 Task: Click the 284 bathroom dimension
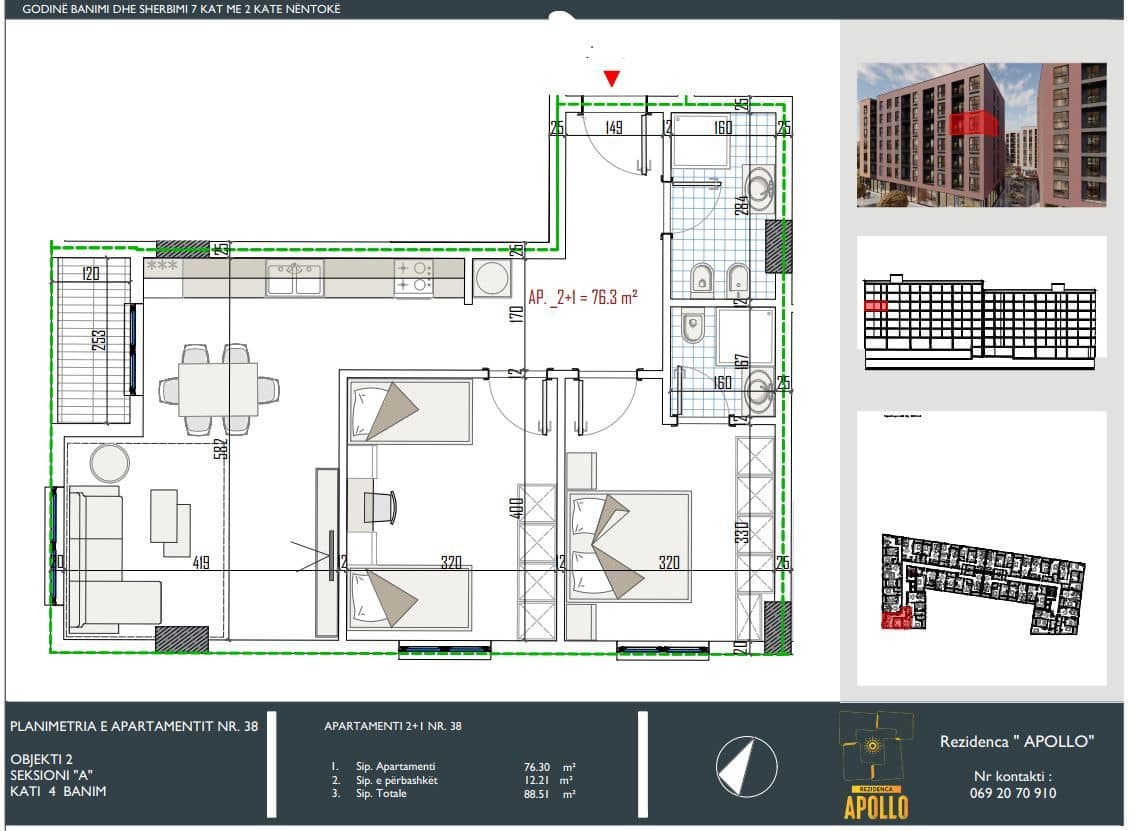(741, 205)
